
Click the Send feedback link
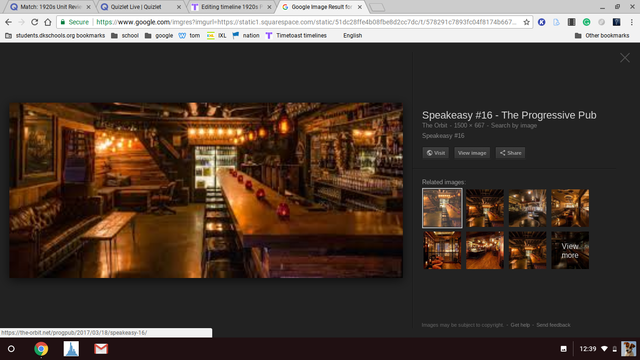pos(553,325)
